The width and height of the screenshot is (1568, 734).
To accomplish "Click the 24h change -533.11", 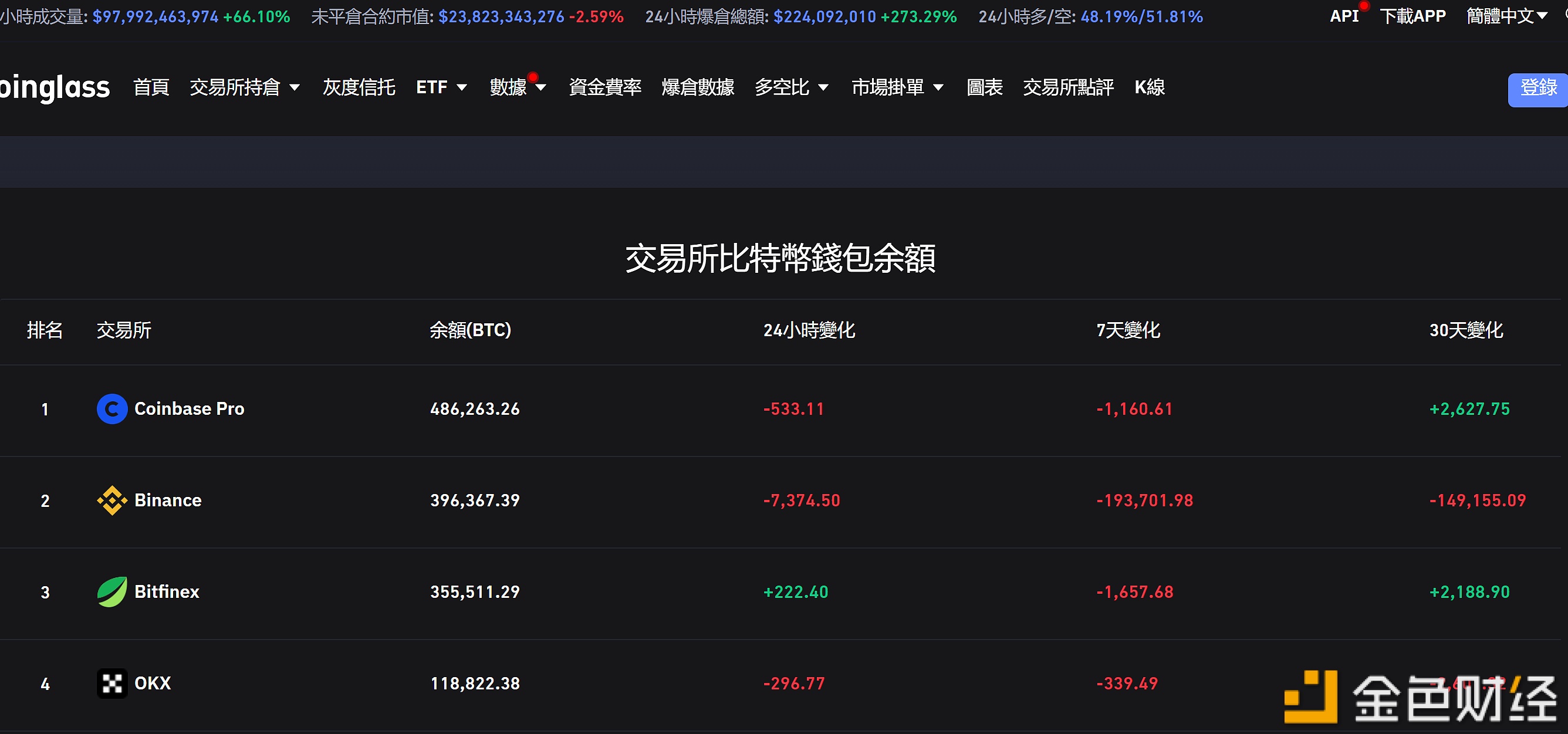I will (794, 409).
